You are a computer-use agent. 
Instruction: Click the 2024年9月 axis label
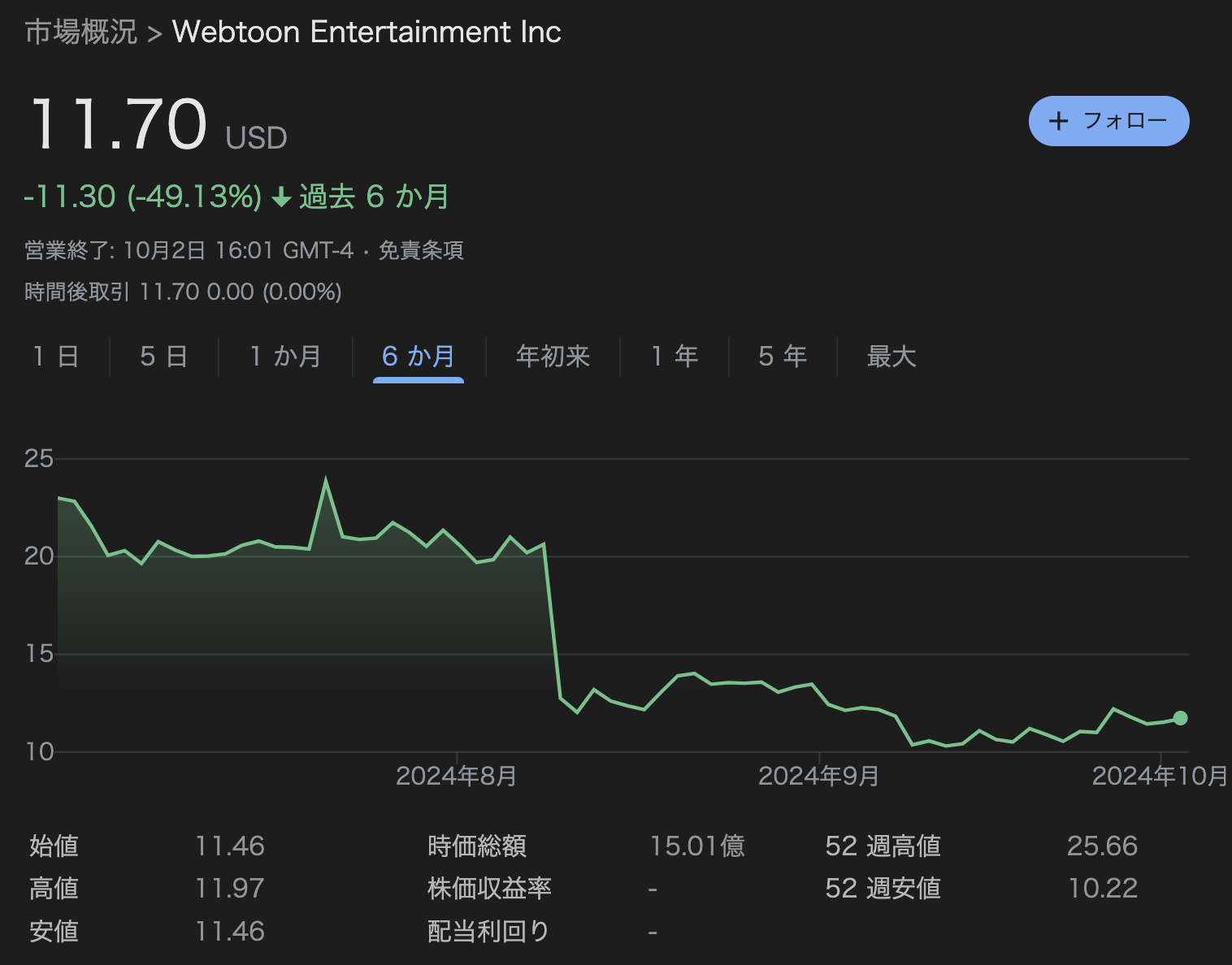pyautogui.click(x=818, y=777)
